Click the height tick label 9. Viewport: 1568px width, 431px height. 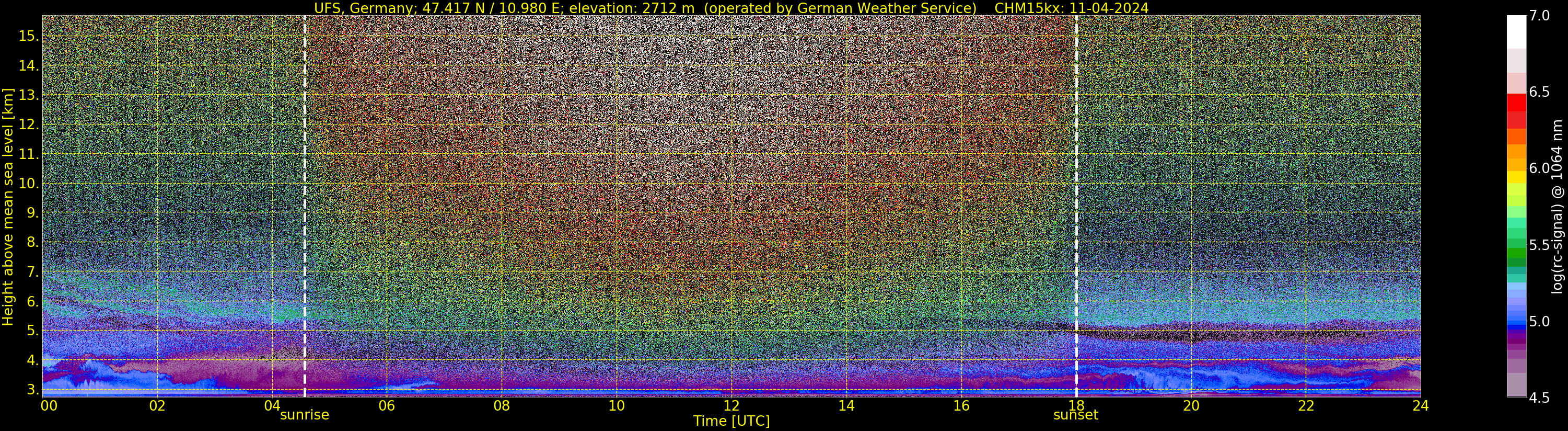click(x=33, y=213)
